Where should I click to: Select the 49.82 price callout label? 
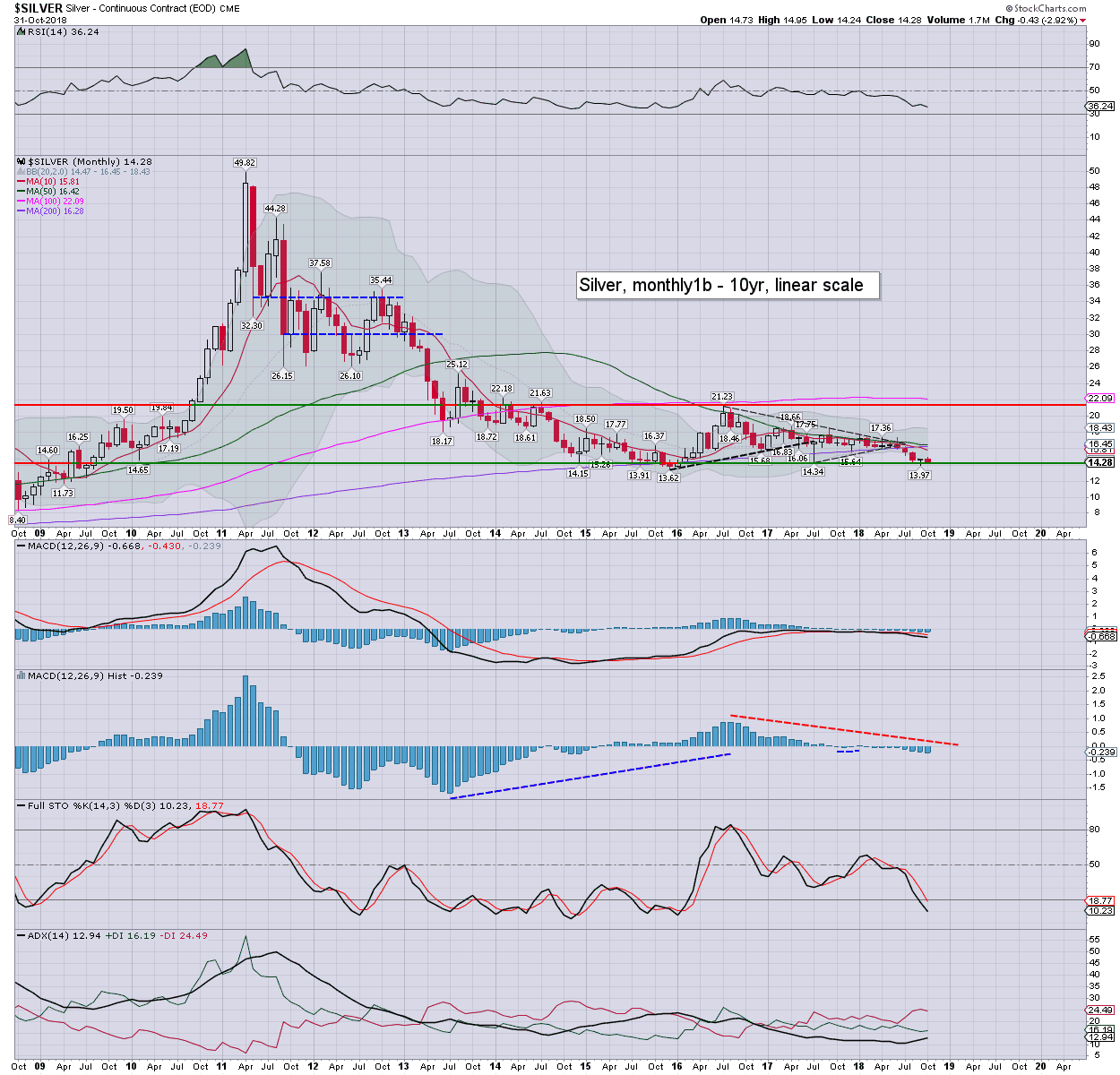coord(244,163)
